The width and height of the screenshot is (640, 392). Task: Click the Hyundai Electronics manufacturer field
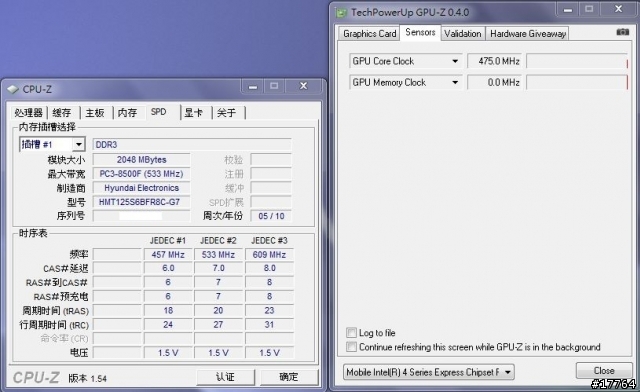(x=141, y=188)
